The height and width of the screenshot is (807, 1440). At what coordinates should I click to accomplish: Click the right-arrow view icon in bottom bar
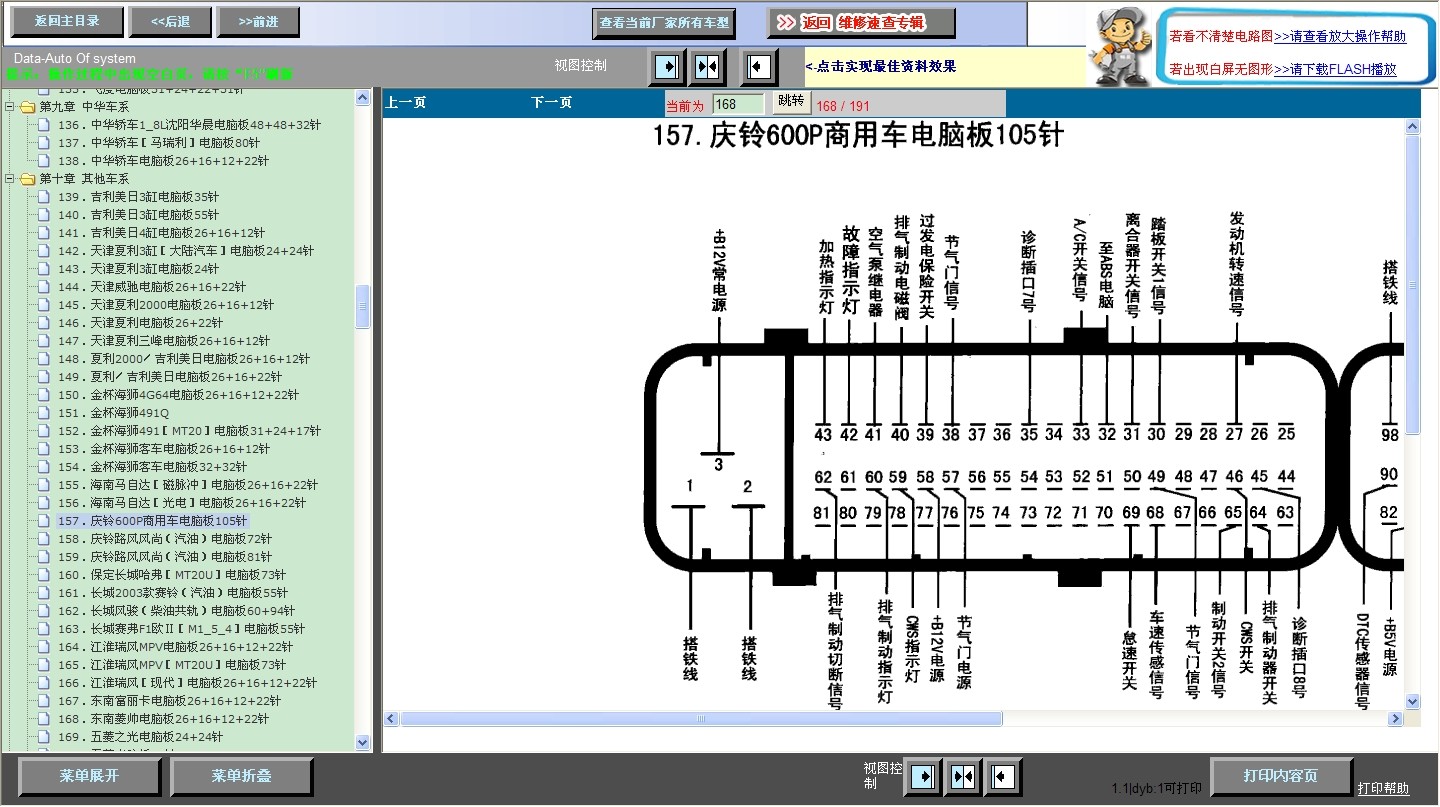[922, 776]
